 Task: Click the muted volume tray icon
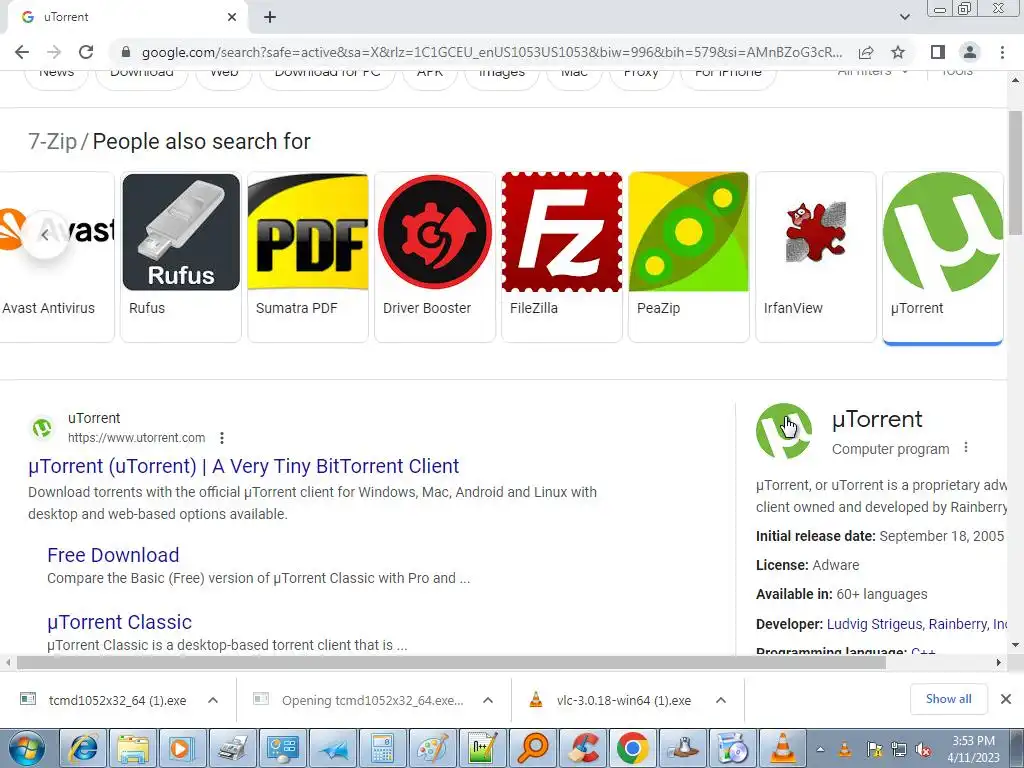[x=924, y=750]
